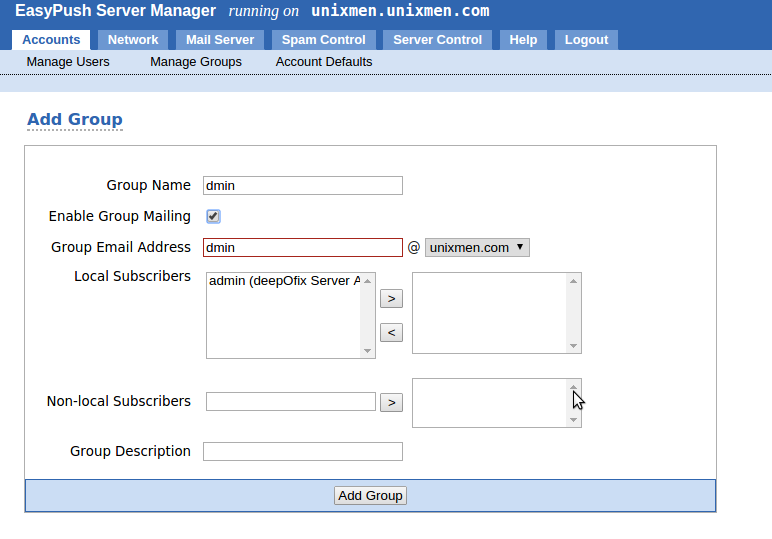This screenshot has width=772, height=539.
Task: Move the selected local subscriber right
Action: pos(391,299)
